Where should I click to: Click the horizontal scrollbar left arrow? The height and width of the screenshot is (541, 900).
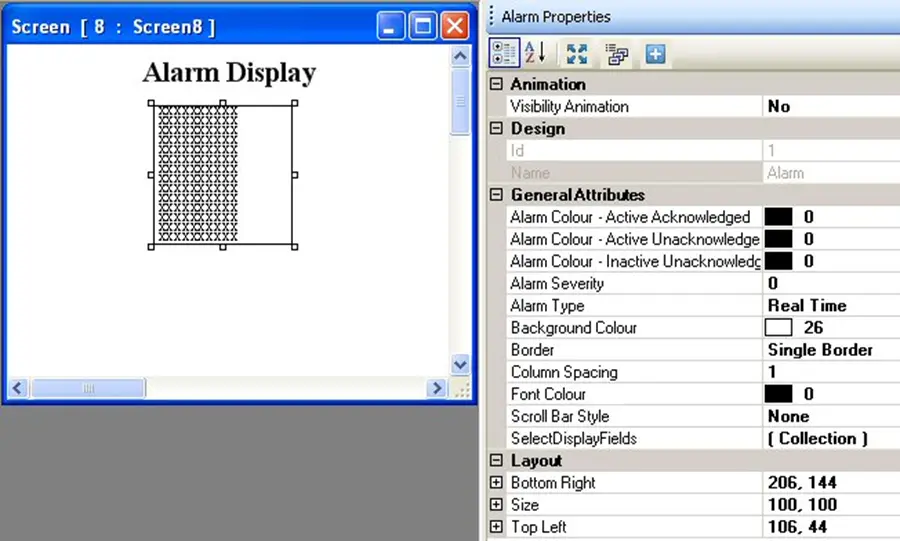pos(18,388)
